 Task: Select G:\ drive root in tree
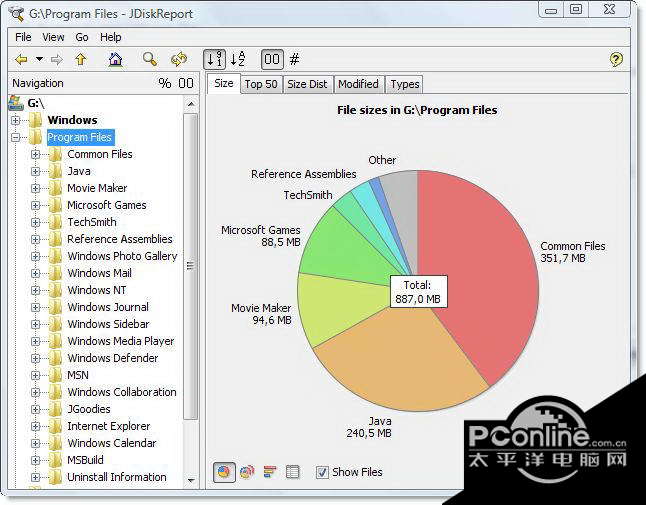[x=36, y=103]
